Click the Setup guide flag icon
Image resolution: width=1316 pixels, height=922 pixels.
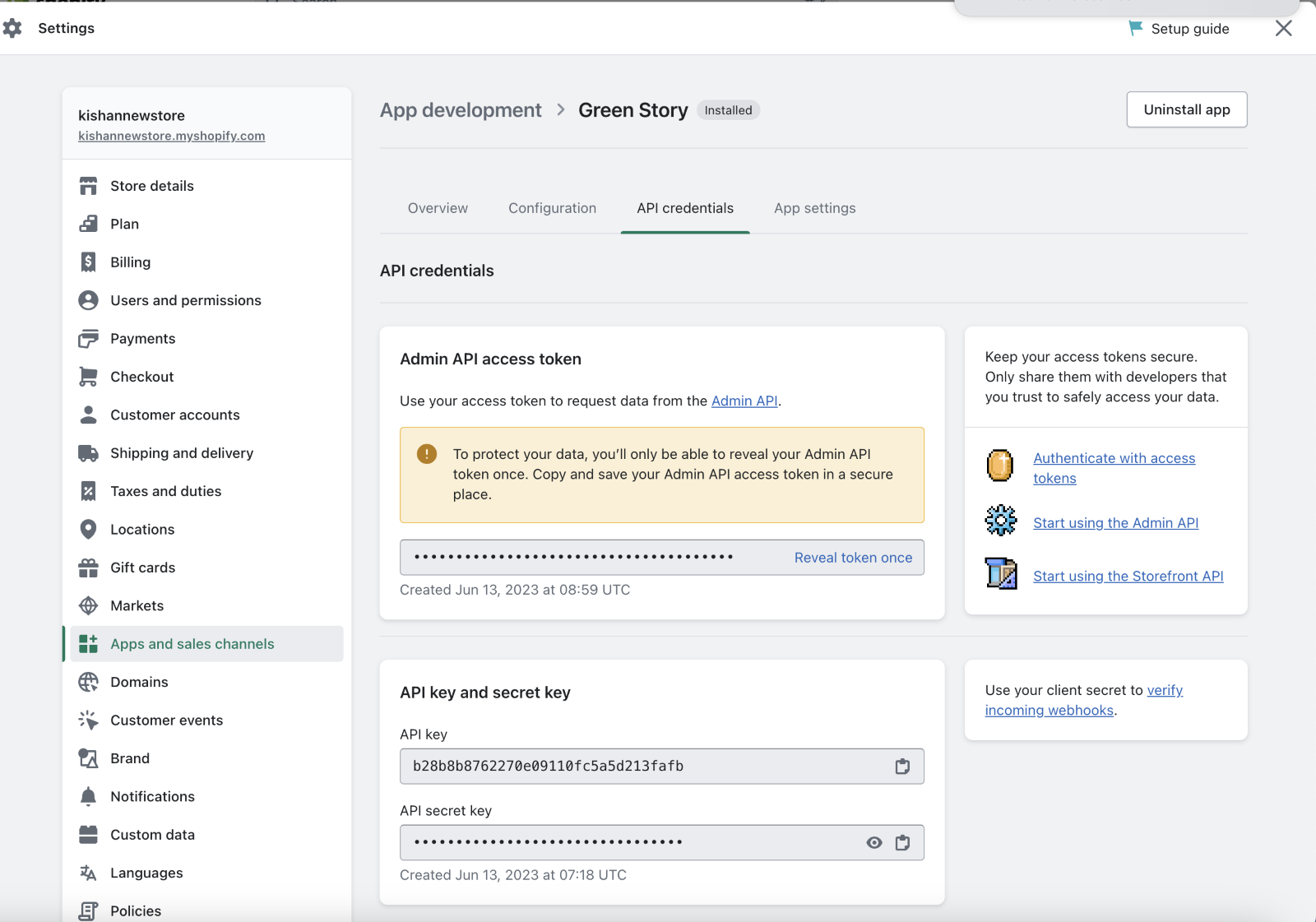[1136, 28]
